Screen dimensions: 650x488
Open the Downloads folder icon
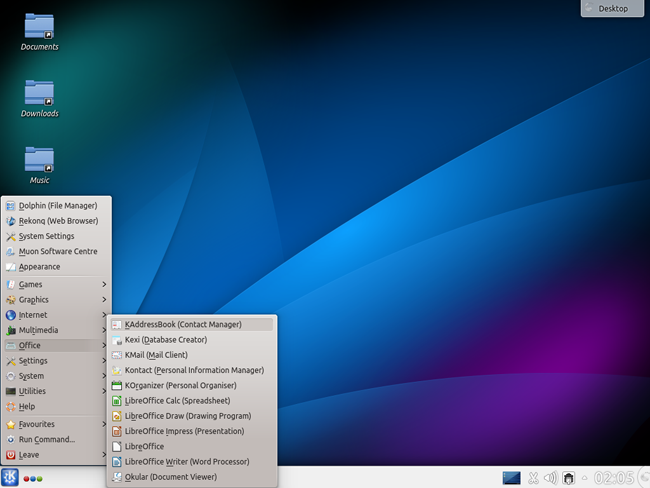click(39, 99)
